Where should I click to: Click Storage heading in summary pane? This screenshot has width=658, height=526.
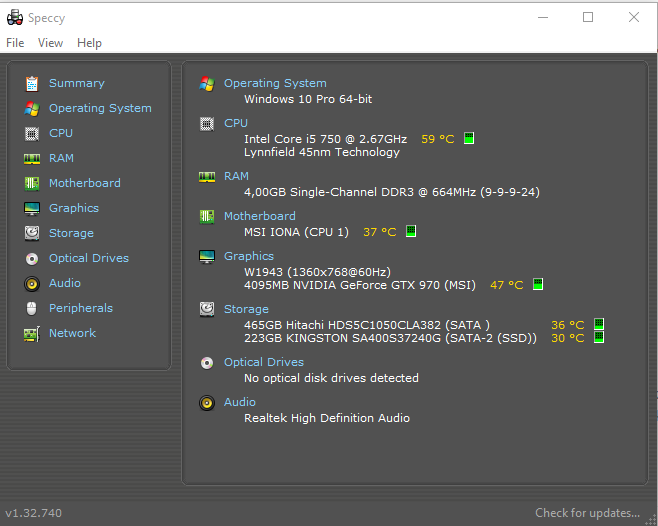[246, 309]
